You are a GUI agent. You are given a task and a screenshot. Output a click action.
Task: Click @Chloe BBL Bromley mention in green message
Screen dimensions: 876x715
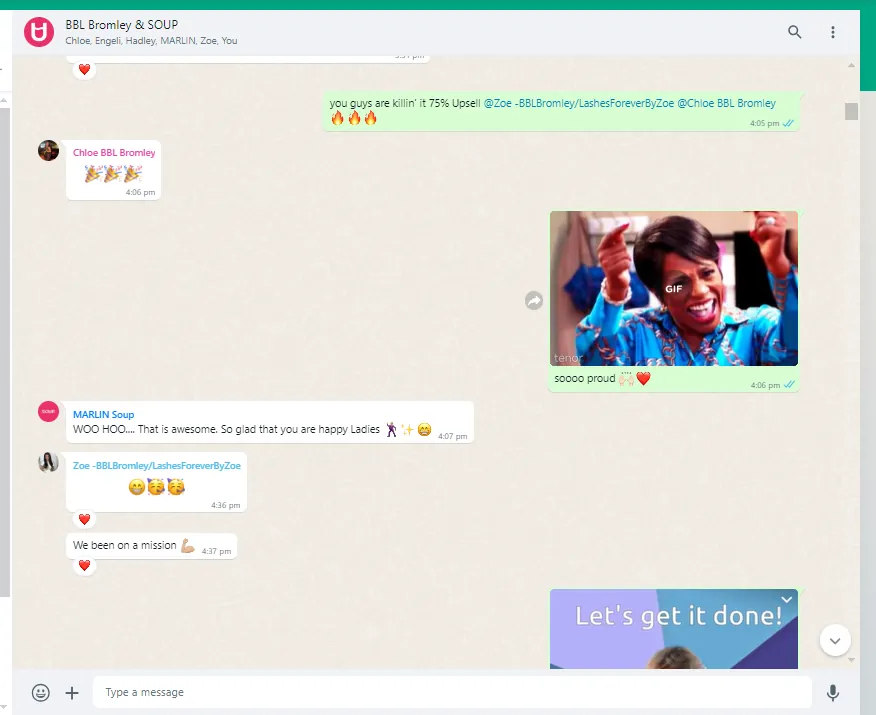(x=726, y=103)
